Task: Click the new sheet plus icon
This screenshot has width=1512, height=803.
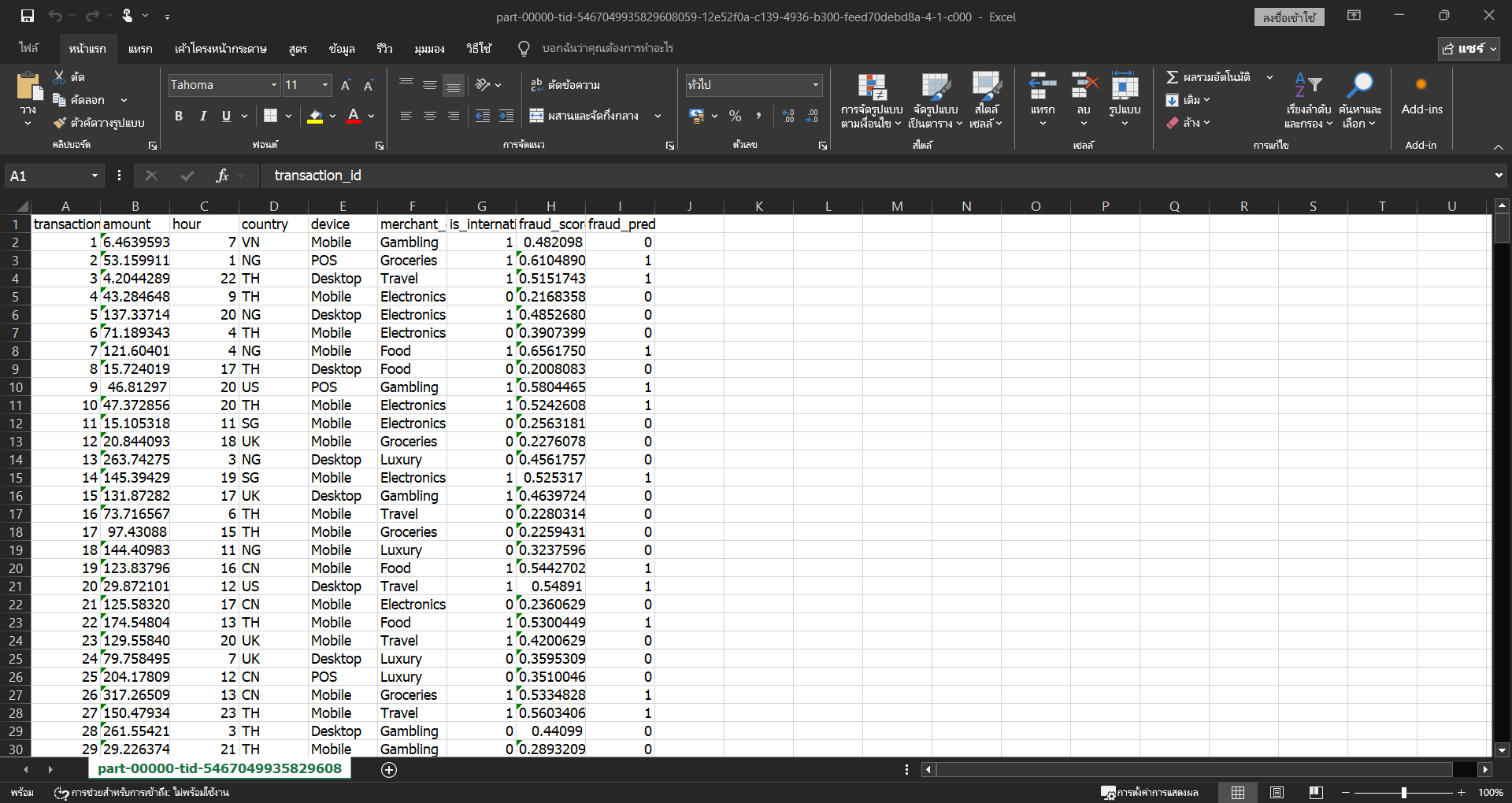Action: tap(389, 770)
